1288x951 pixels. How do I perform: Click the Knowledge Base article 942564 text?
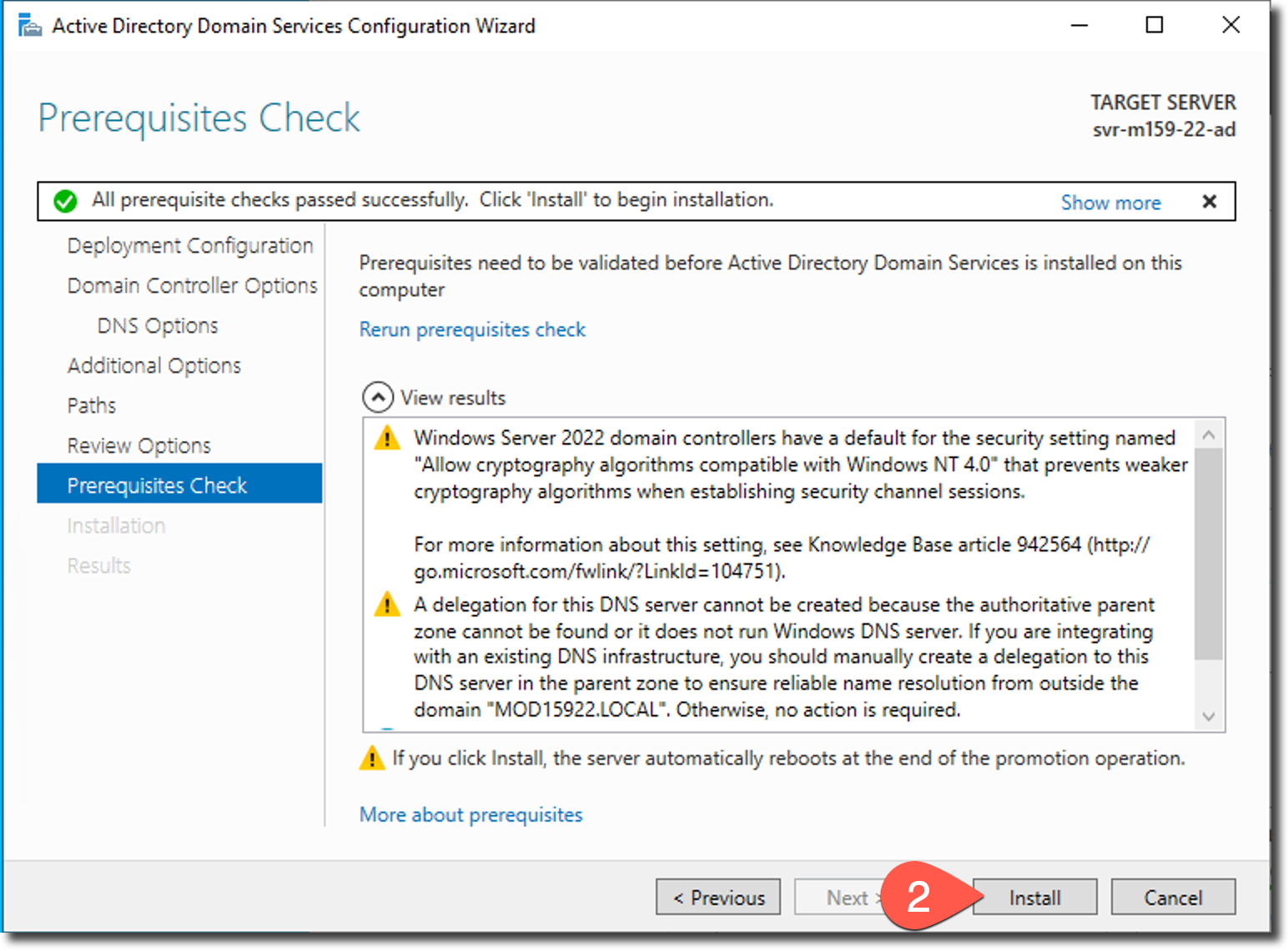click(944, 545)
